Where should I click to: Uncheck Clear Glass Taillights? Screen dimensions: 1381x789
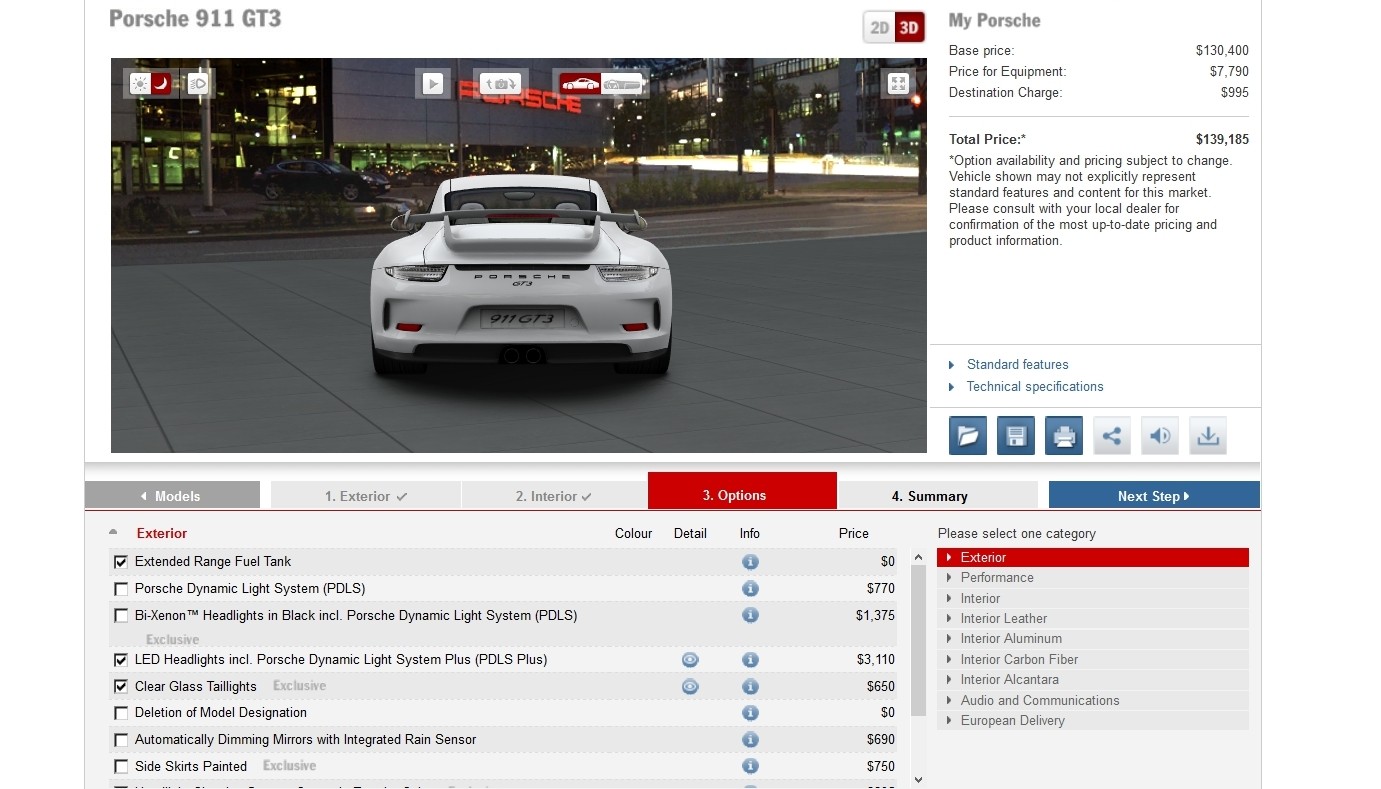(x=121, y=687)
